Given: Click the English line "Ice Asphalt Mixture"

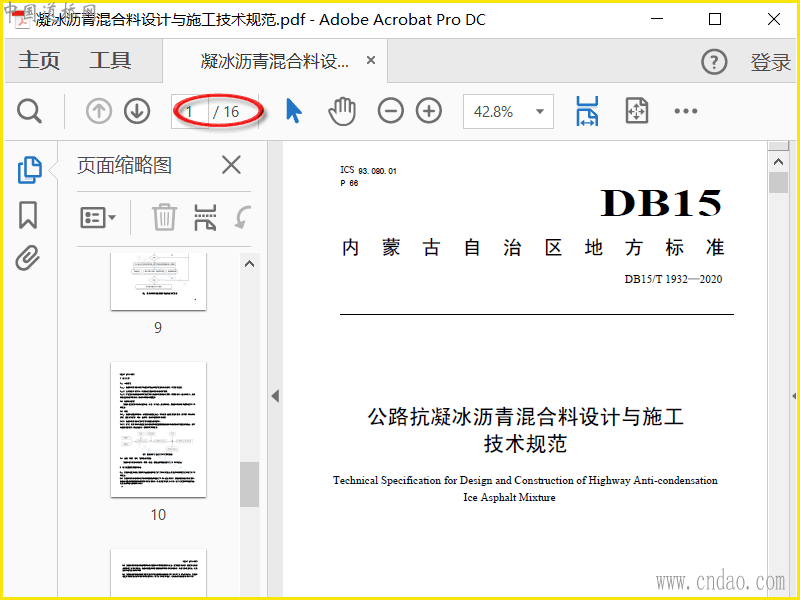Looking at the screenshot, I should 509,497.
